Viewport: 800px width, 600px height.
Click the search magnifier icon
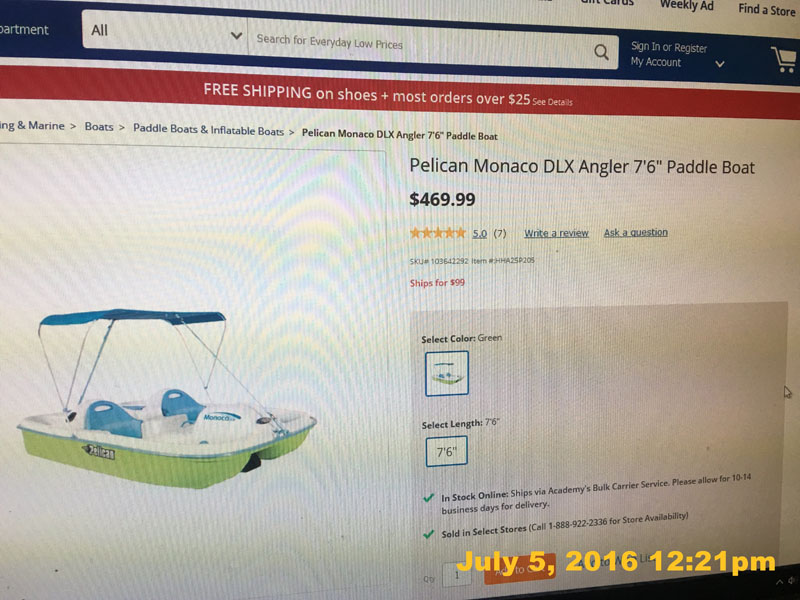tap(601, 52)
